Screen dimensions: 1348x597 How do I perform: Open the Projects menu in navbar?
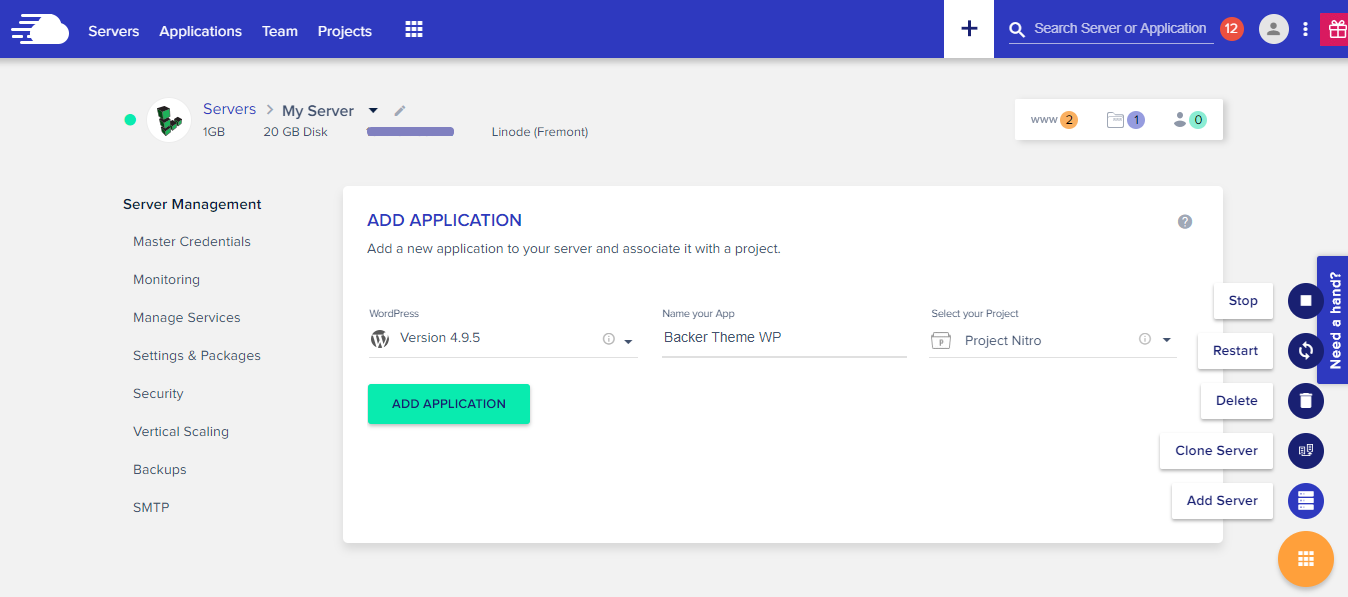click(x=345, y=31)
